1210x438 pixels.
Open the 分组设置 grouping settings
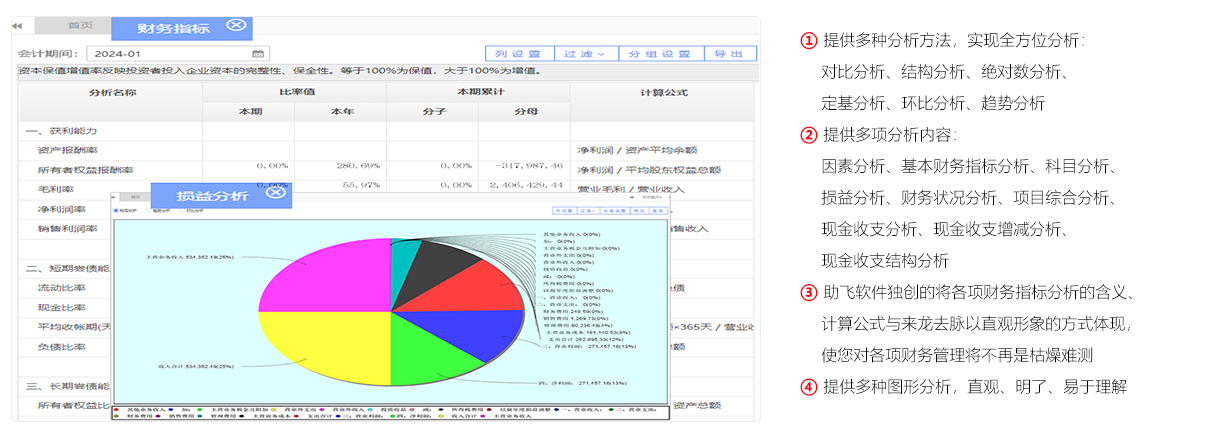pos(660,54)
